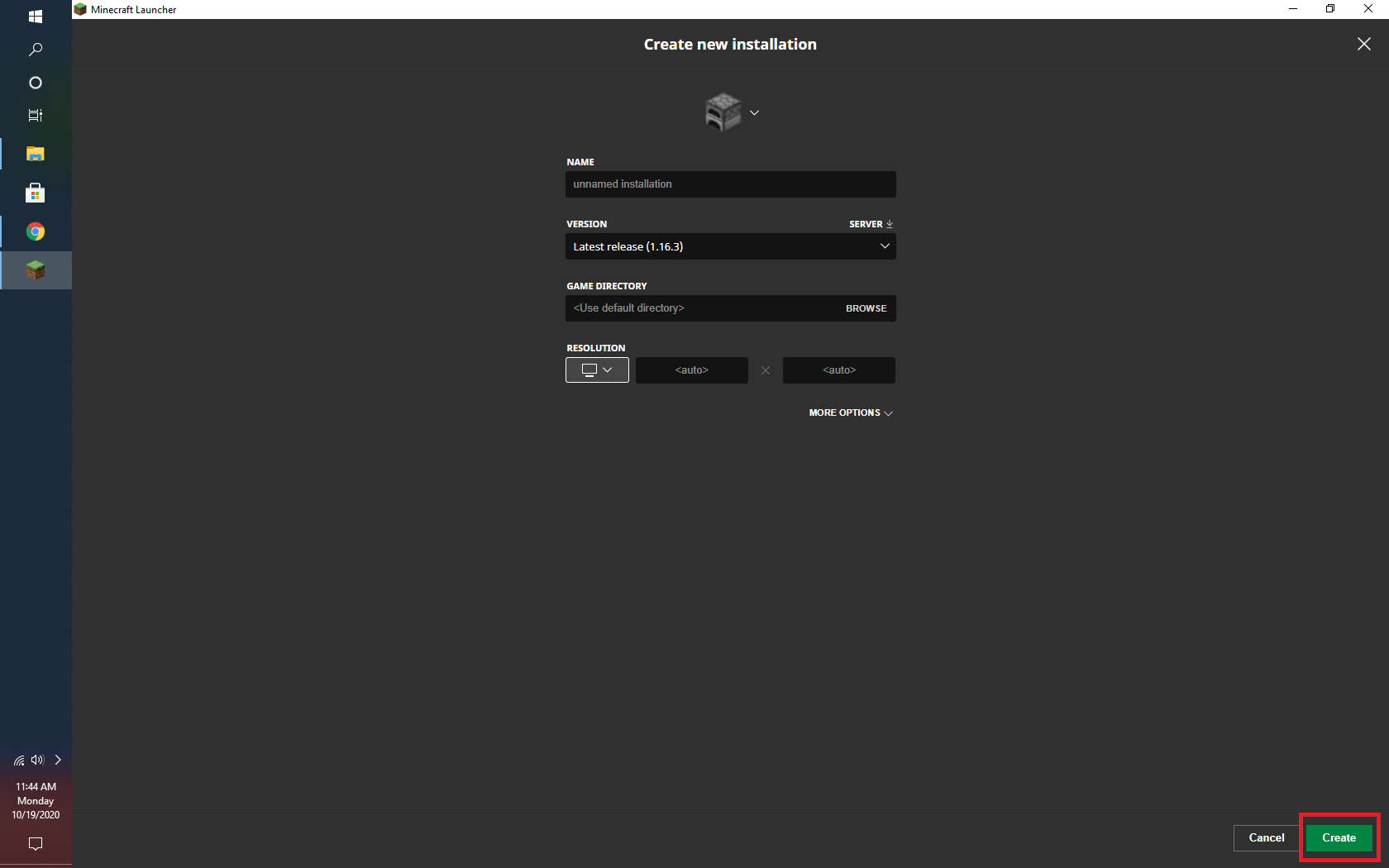Expand the MORE OPTIONS section

(850, 413)
